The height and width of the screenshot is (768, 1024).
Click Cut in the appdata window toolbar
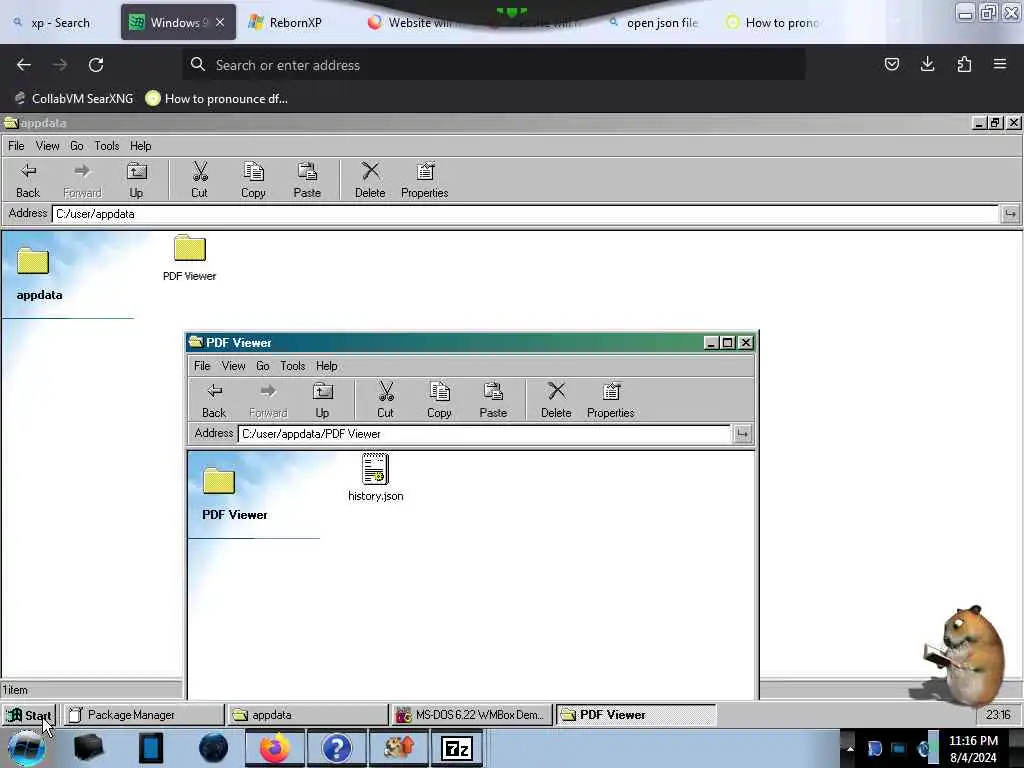click(x=199, y=180)
